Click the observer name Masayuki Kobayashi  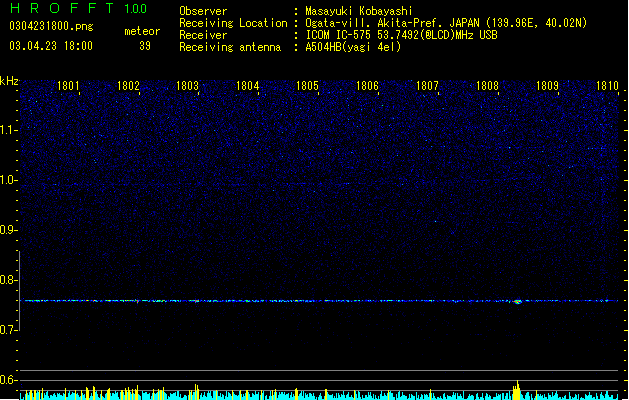pyautogui.click(x=359, y=11)
